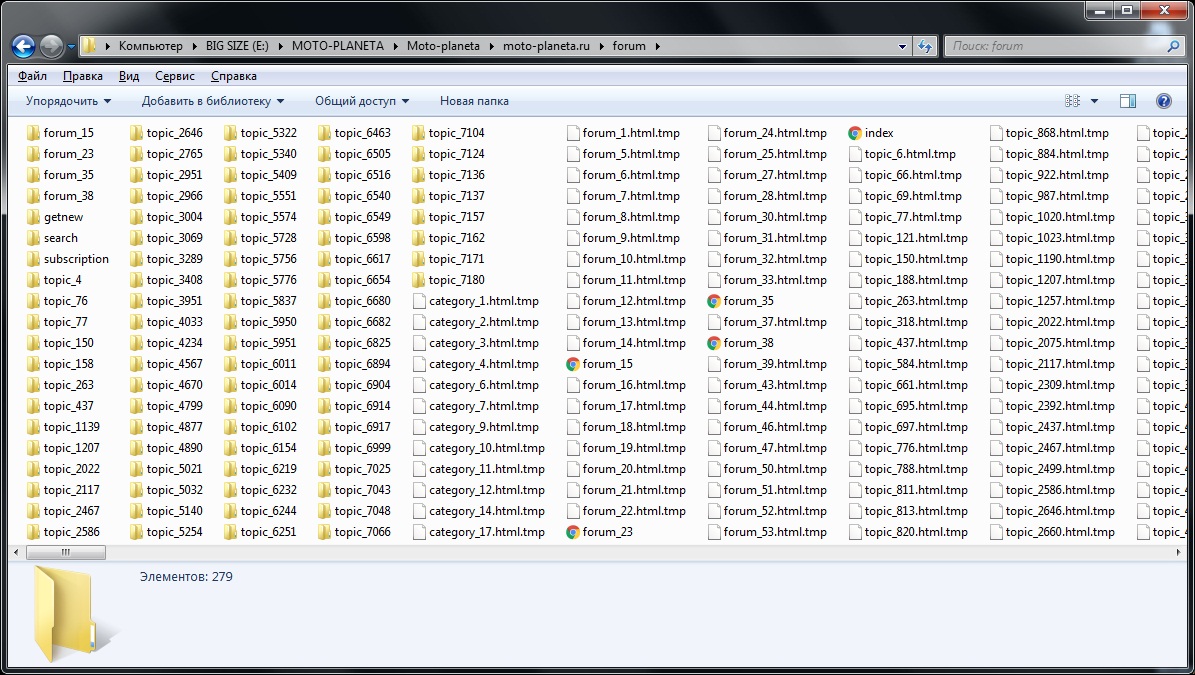Expand the view options dropdown arrow
1195x675 pixels.
(1095, 101)
